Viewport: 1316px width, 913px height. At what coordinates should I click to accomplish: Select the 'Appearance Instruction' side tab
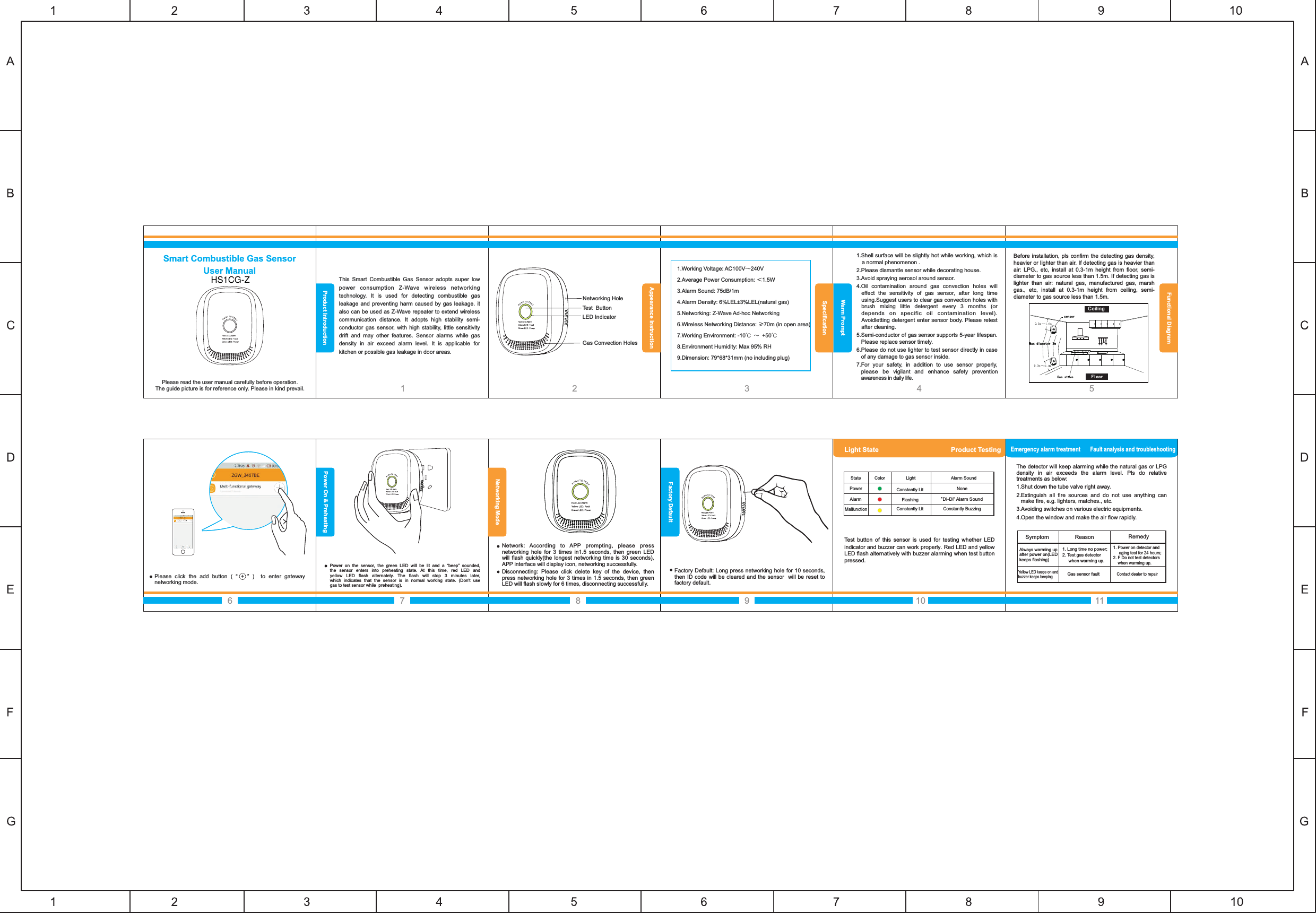(651, 317)
